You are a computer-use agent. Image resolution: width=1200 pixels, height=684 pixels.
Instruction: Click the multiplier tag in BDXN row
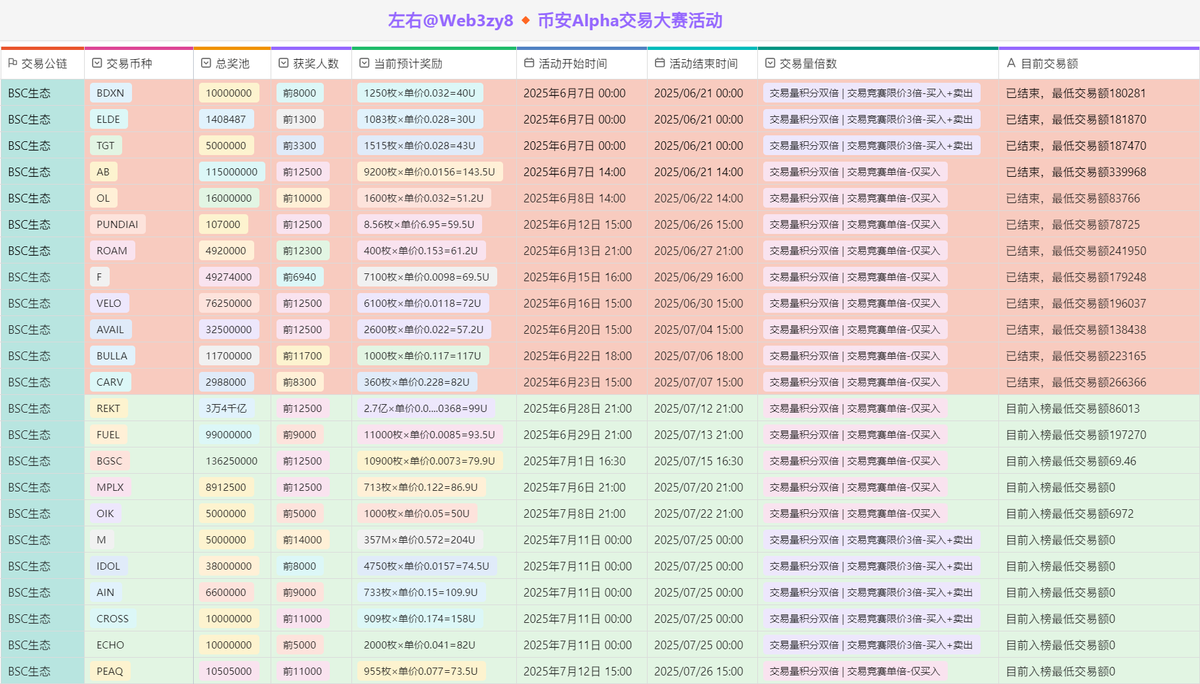[x=872, y=93]
